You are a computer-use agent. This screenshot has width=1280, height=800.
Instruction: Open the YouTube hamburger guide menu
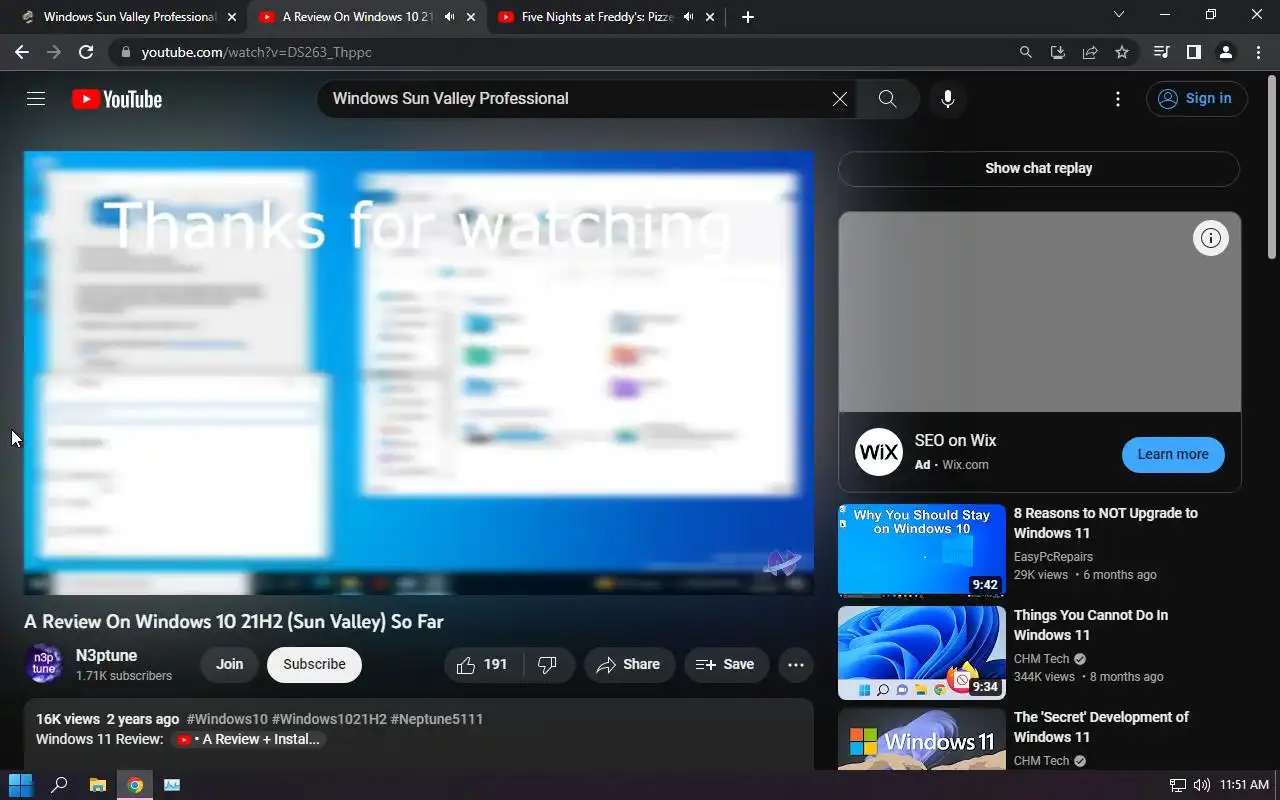tap(36, 99)
